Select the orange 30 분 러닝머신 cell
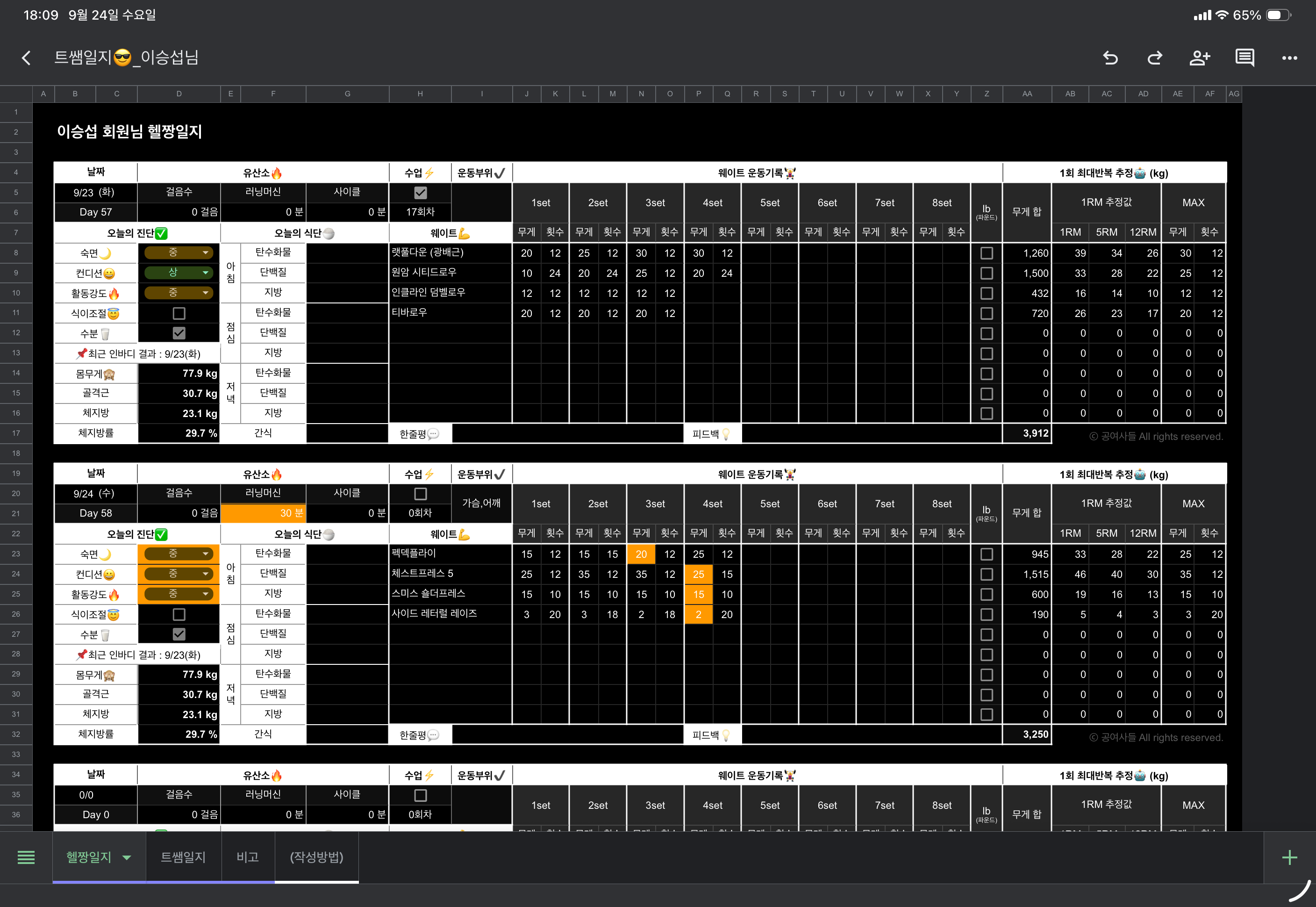Screen dimensions: 1316x907 [x=263, y=513]
